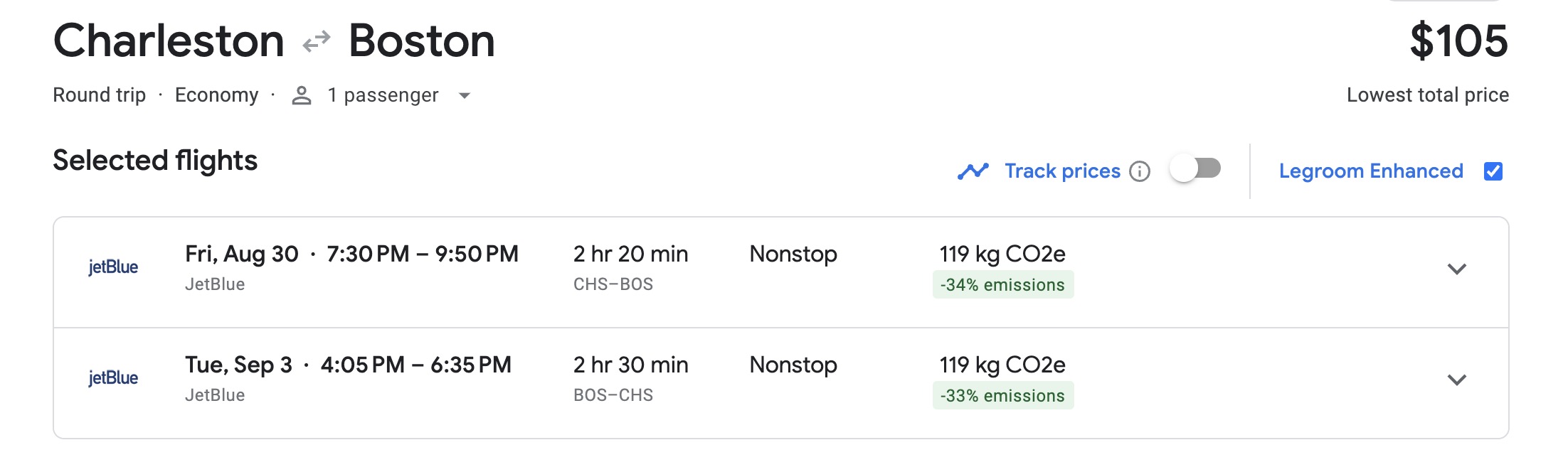The image size is (1568, 472).
Task: Click the Round trip label
Action: [100, 95]
